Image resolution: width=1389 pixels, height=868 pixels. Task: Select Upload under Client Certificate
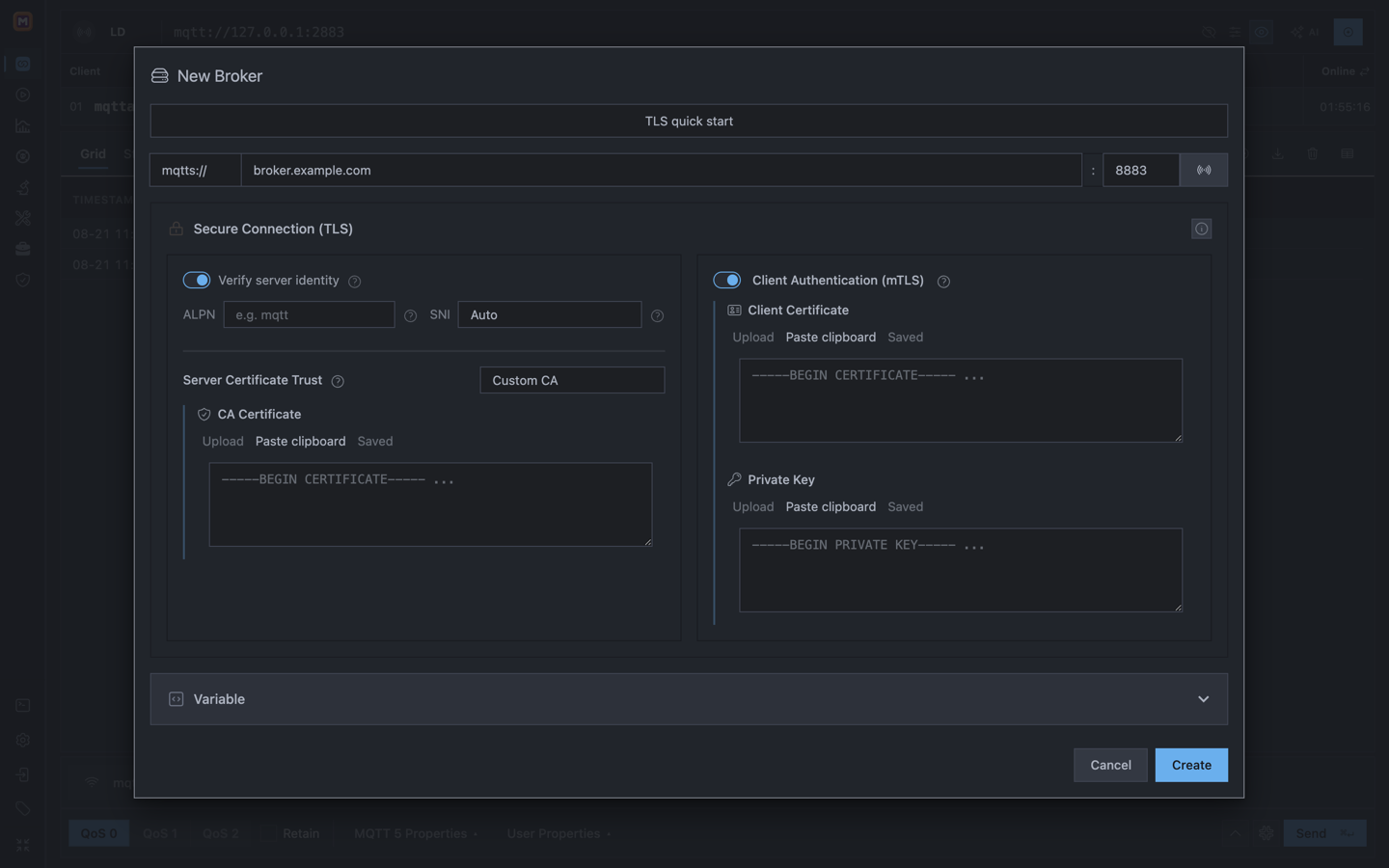[x=753, y=337]
